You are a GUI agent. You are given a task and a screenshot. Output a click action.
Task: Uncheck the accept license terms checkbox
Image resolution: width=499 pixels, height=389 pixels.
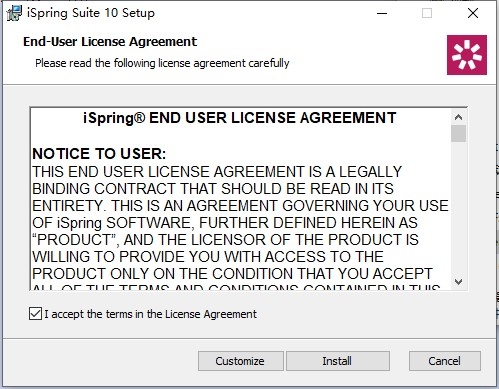pyautogui.click(x=35, y=314)
